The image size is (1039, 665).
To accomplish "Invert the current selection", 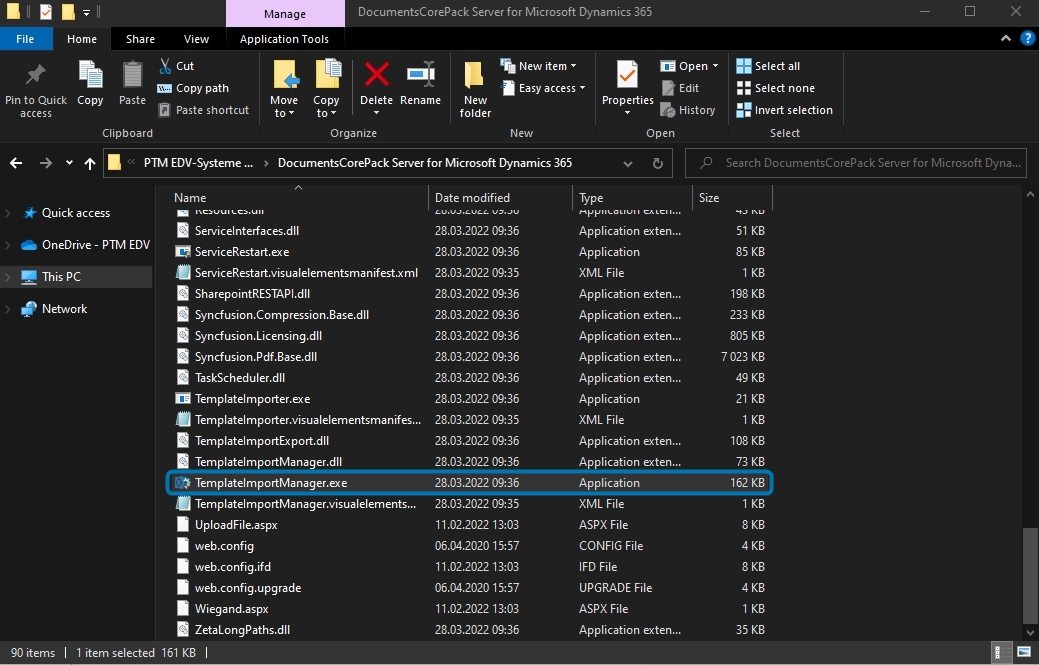I will pos(785,110).
